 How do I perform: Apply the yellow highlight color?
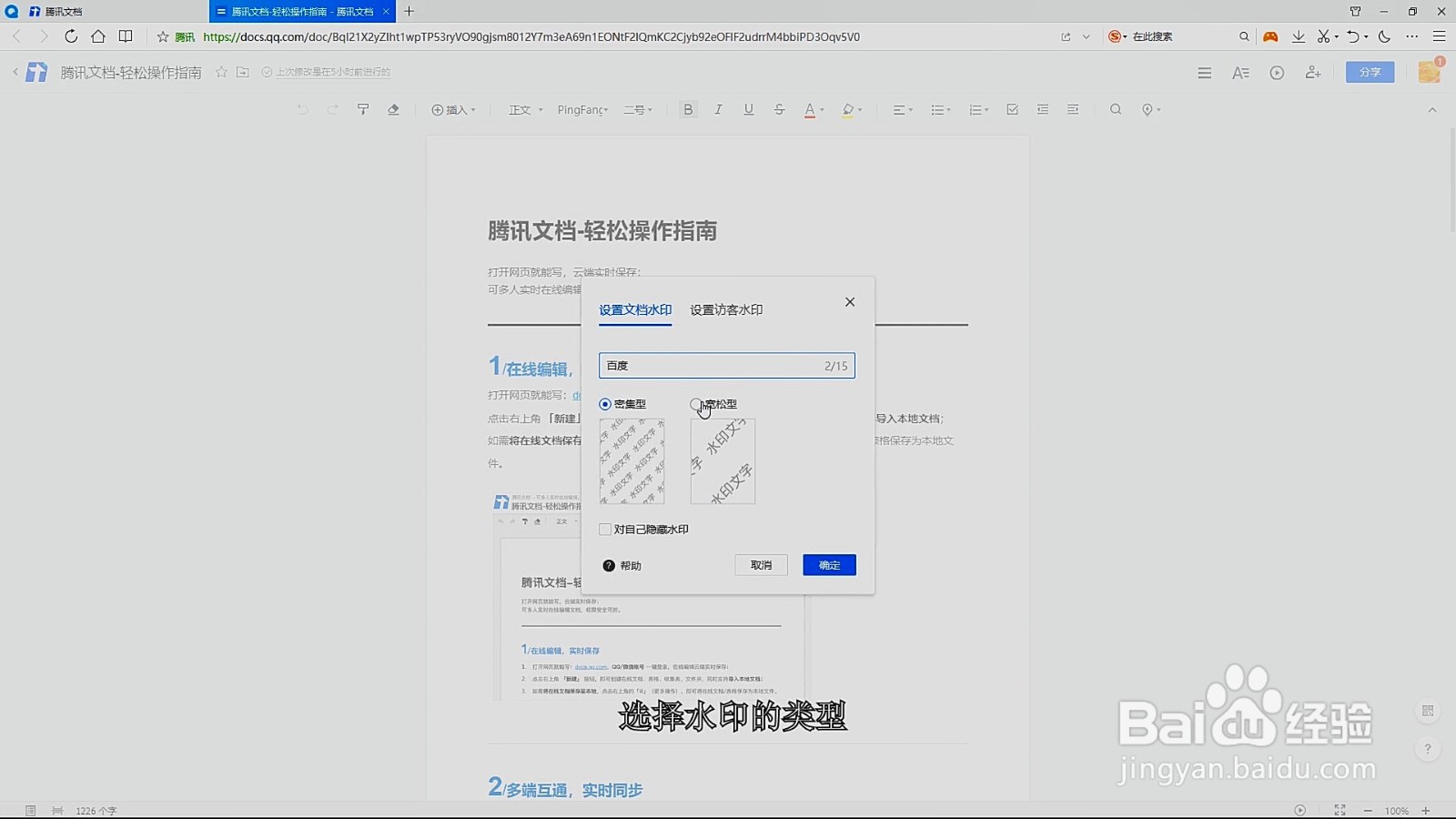[x=848, y=110]
